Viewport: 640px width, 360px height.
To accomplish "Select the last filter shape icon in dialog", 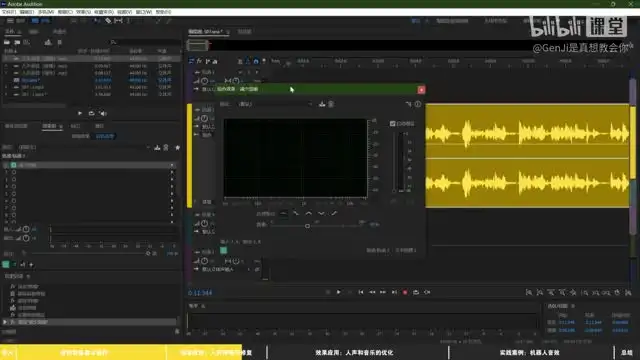I will (x=334, y=213).
